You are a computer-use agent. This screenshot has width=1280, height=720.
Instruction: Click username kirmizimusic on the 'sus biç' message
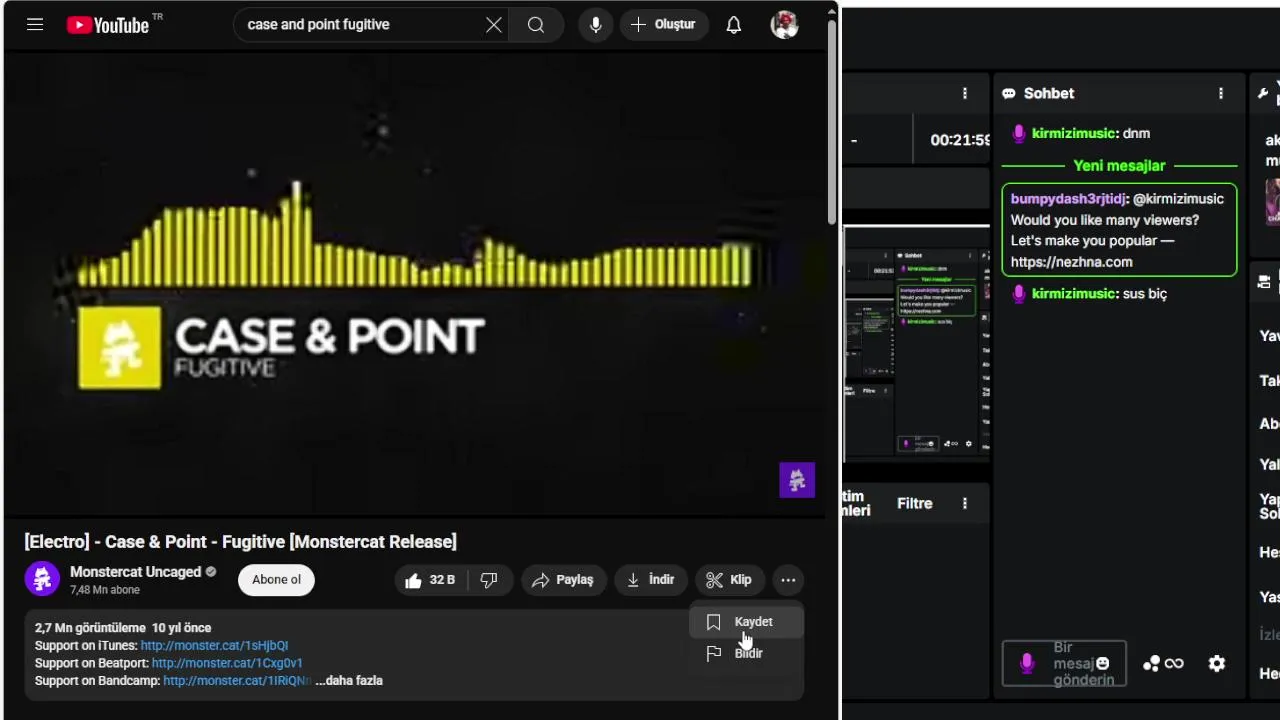pyautogui.click(x=1074, y=294)
